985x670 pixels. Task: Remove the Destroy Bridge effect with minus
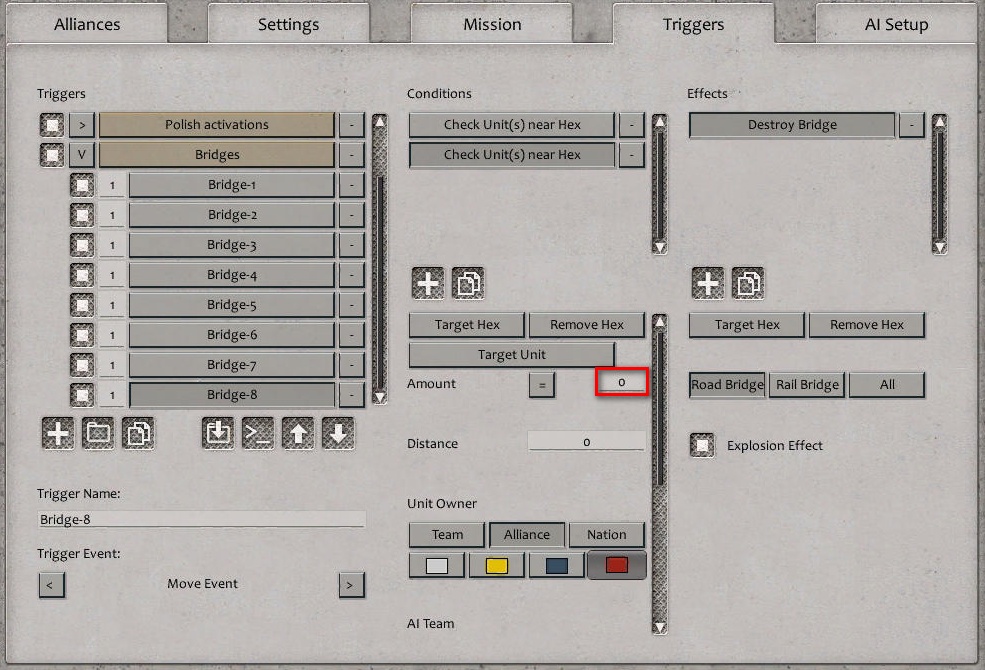click(x=912, y=125)
